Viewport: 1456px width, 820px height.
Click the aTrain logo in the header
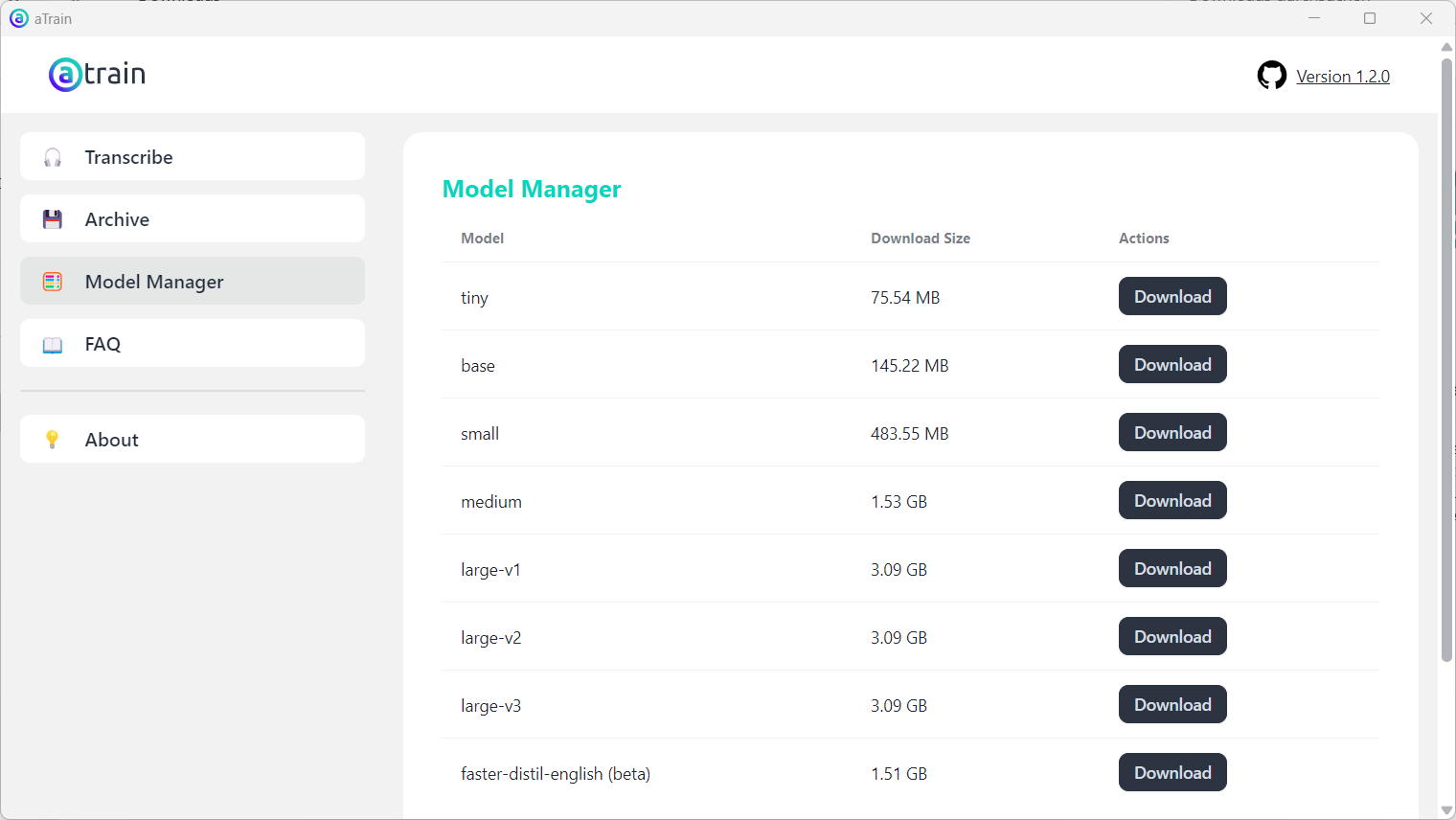click(x=97, y=74)
